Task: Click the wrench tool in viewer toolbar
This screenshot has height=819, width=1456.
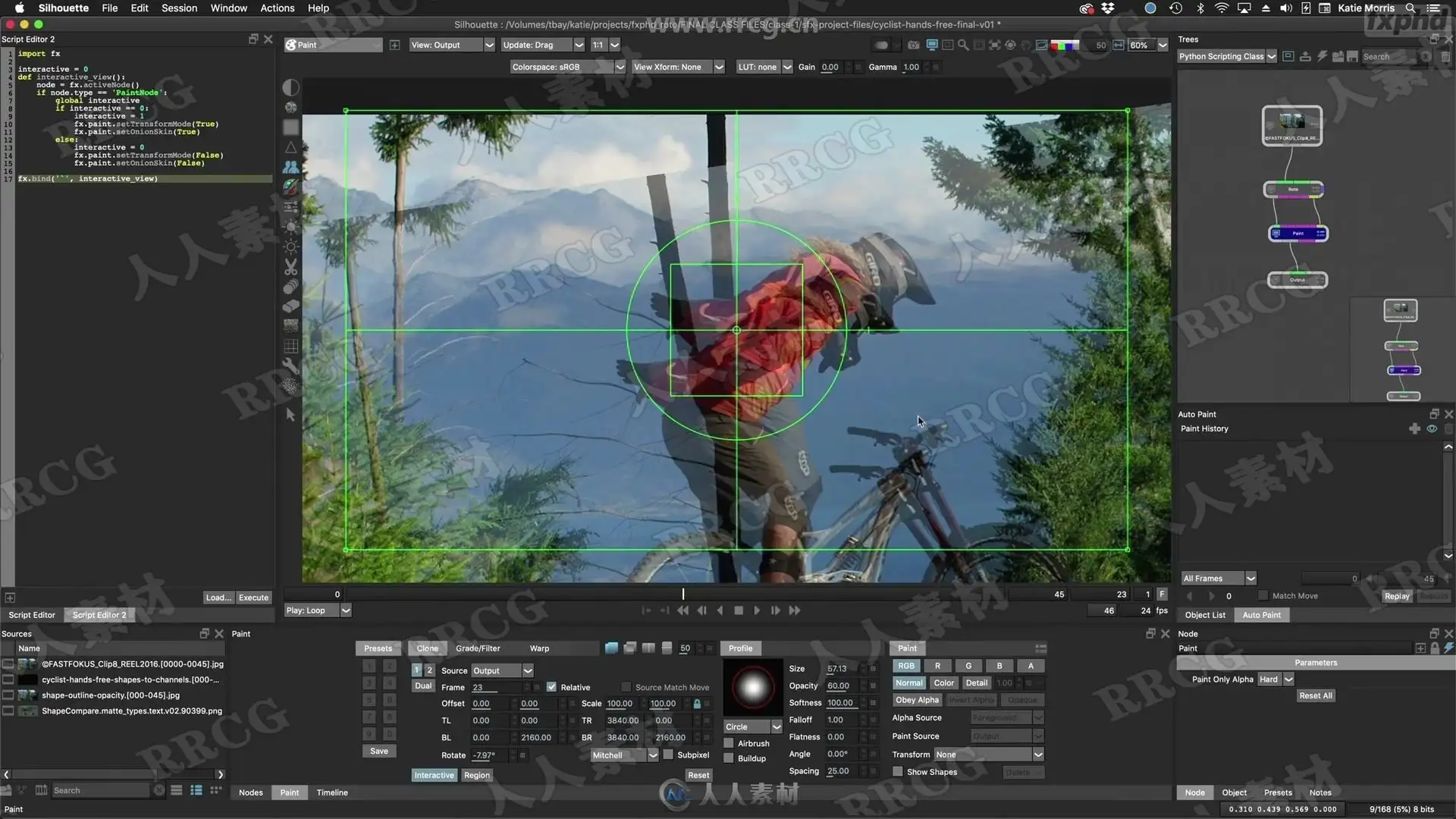Action: pyautogui.click(x=290, y=366)
